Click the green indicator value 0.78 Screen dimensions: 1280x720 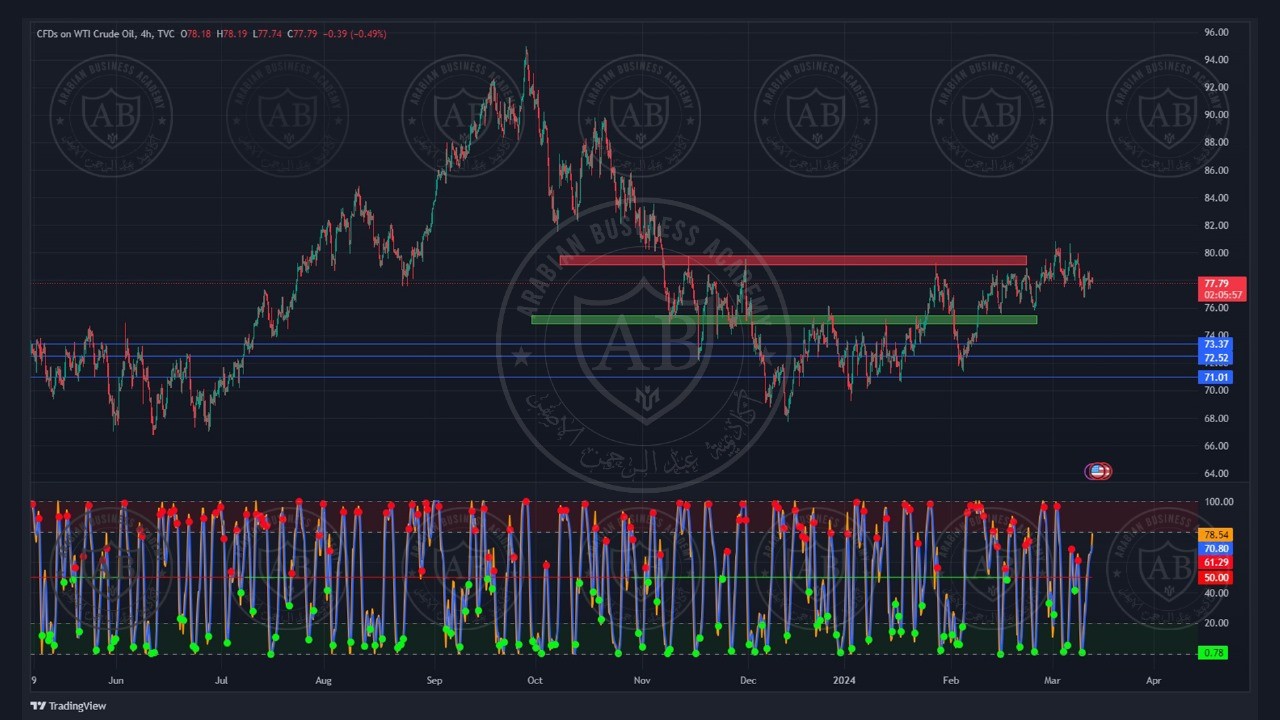(1214, 653)
